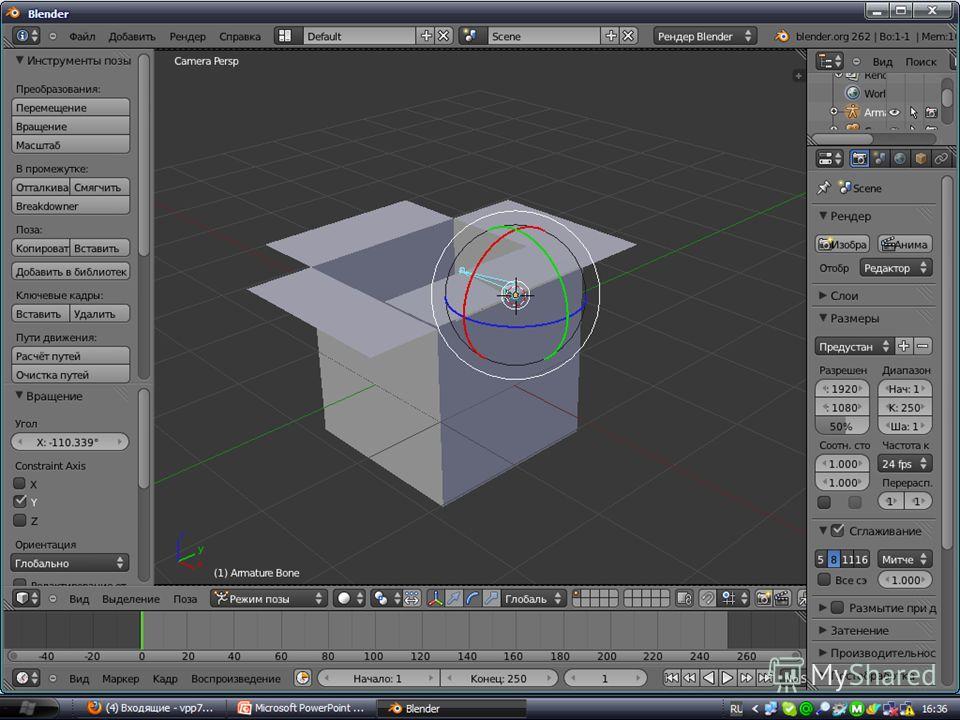Enable the Размытие при д checkbox

(x=837, y=608)
